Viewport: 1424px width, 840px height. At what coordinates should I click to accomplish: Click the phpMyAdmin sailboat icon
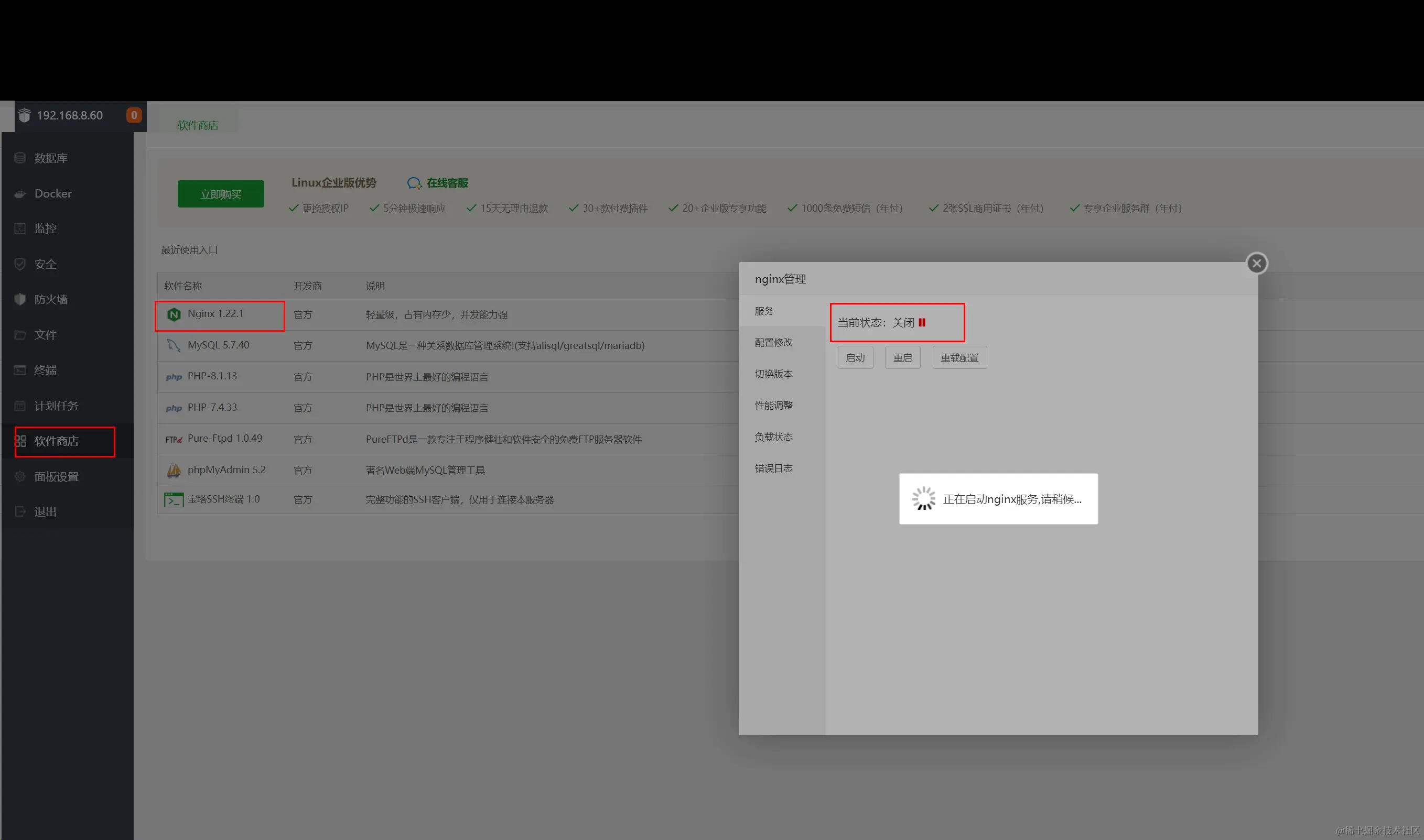[174, 471]
